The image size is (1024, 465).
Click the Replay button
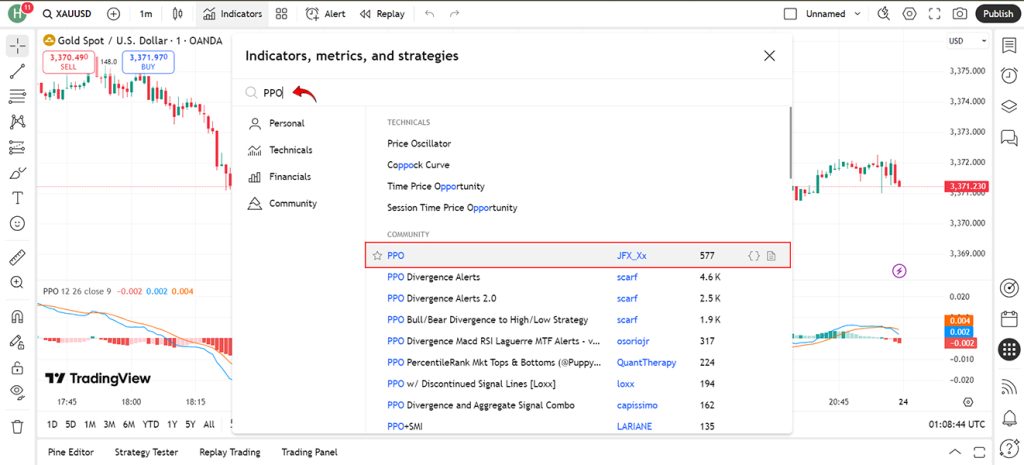tap(382, 14)
